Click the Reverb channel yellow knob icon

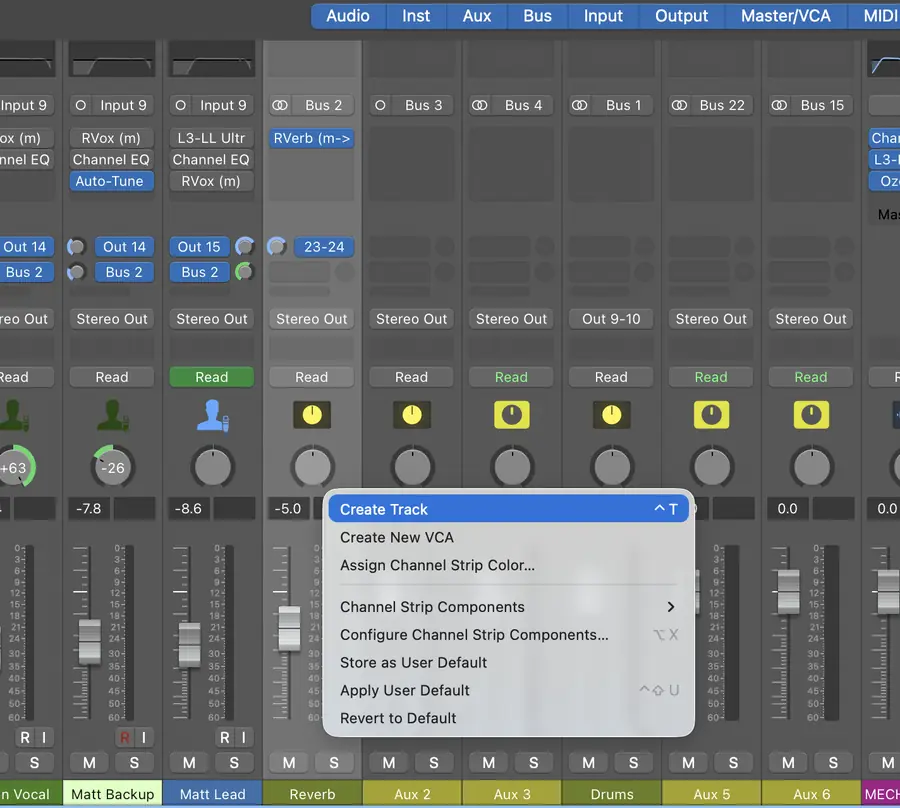point(312,415)
